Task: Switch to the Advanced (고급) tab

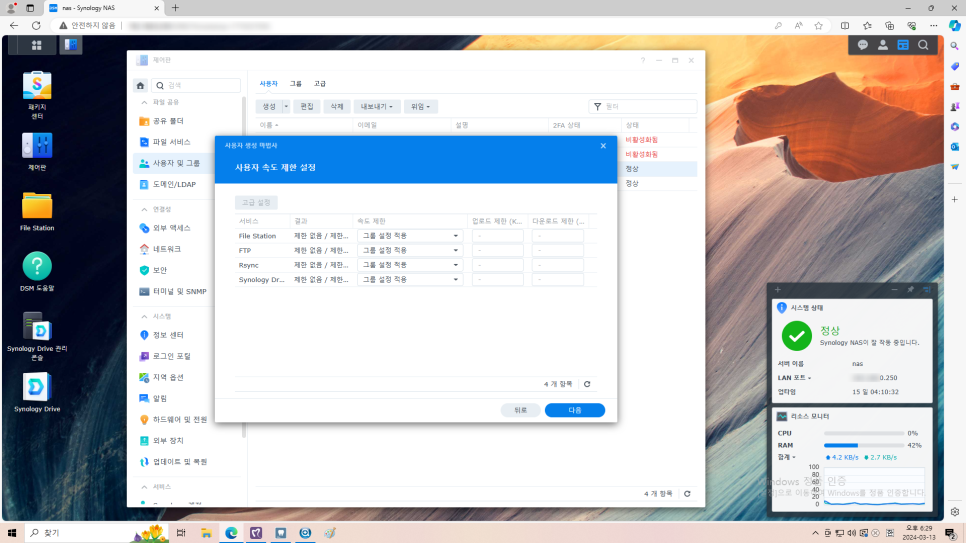Action: pyautogui.click(x=320, y=84)
